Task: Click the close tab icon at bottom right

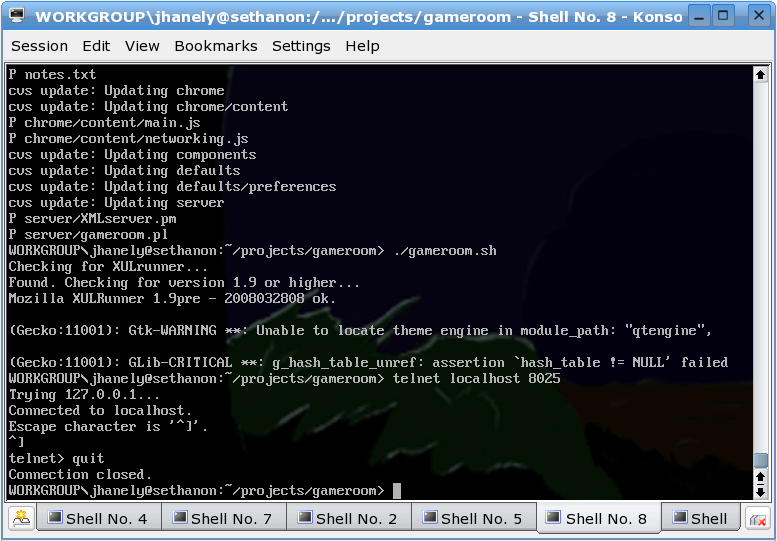Action: [757, 519]
